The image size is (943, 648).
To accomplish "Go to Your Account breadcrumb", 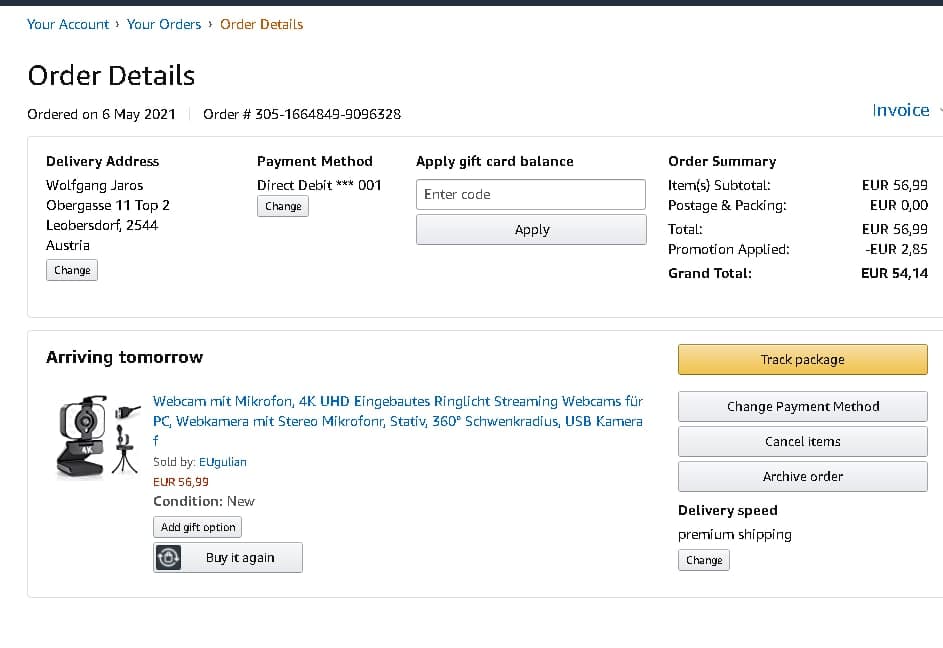I will (68, 24).
